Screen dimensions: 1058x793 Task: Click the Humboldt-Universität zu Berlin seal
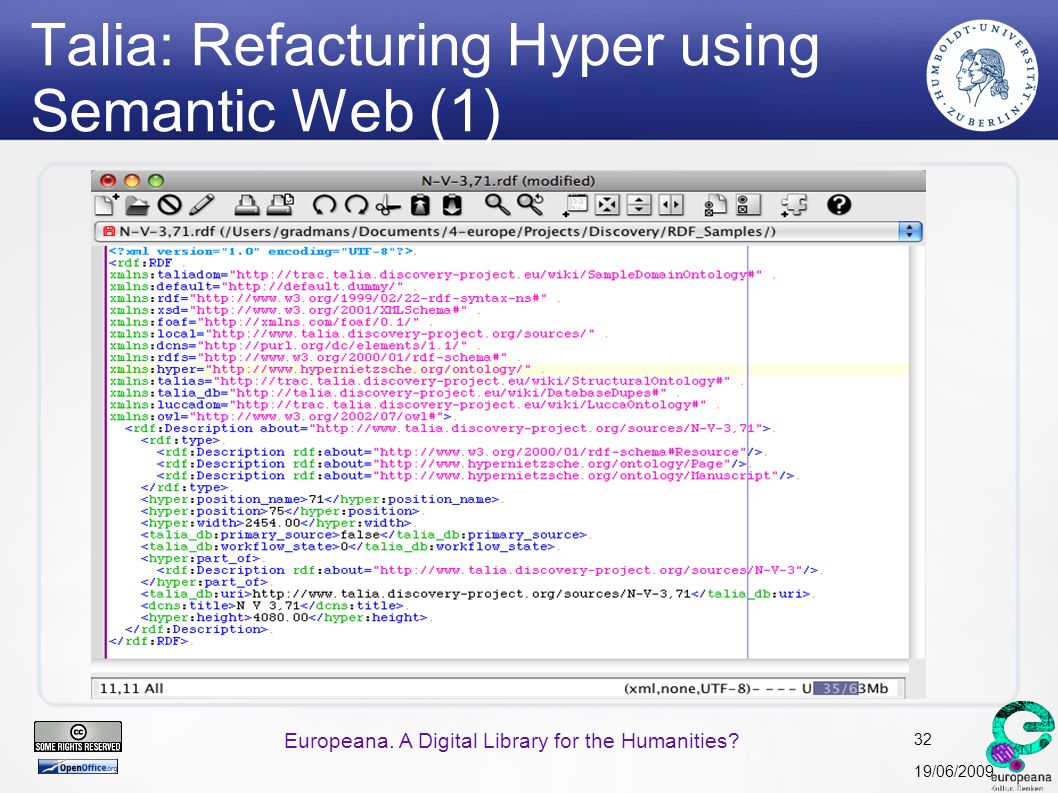[982, 76]
